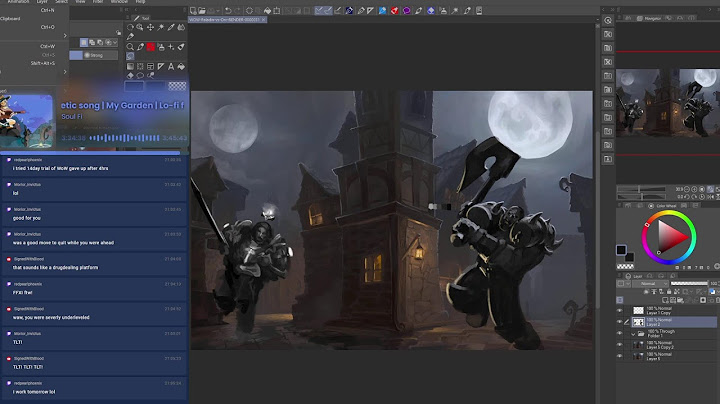Click the top search material icon in side strip
This screenshot has width=720, height=404.
608,20
